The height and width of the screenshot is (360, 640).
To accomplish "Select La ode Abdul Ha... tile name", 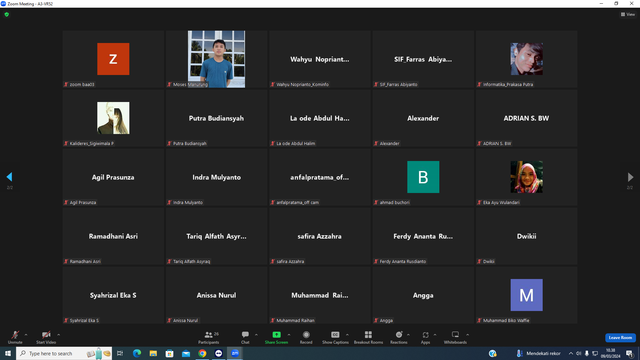I will point(320,118).
